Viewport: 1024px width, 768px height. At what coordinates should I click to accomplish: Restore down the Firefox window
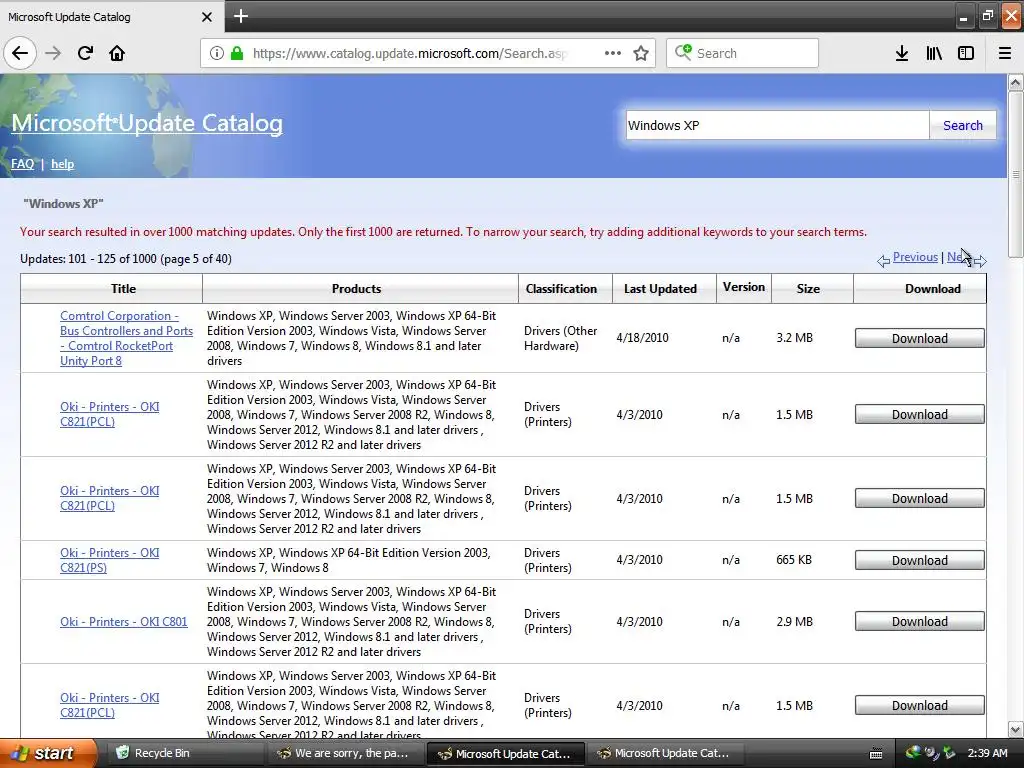point(987,16)
